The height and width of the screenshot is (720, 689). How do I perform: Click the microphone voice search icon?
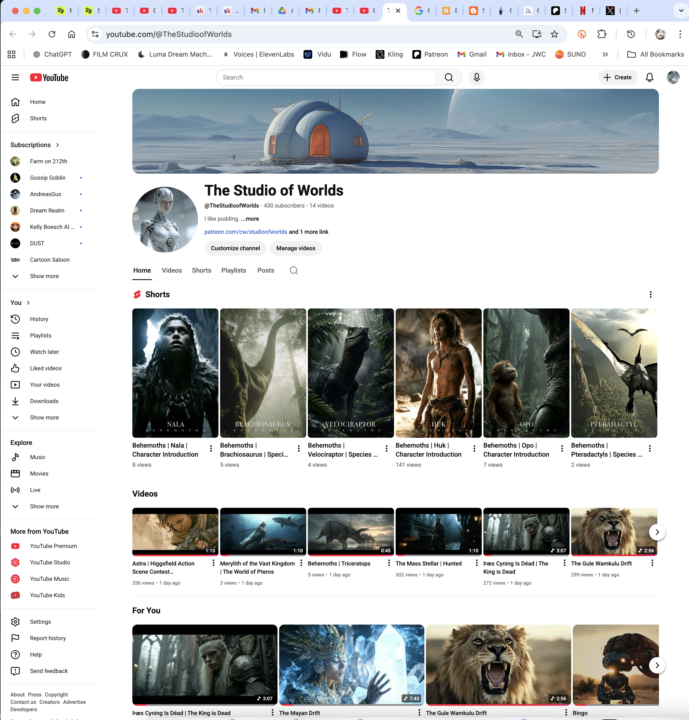477,77
